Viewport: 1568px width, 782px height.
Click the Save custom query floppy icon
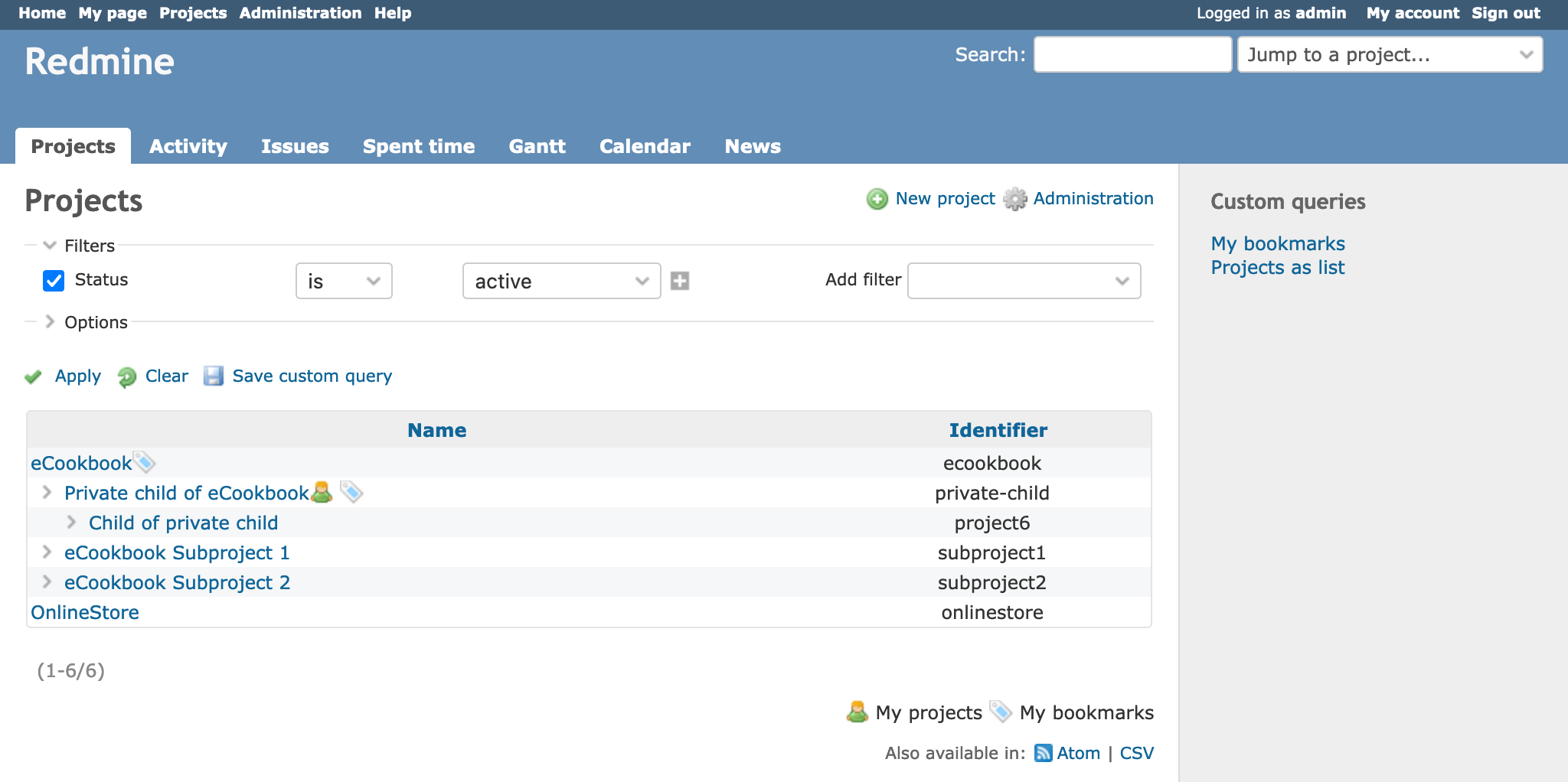point(213,376)
